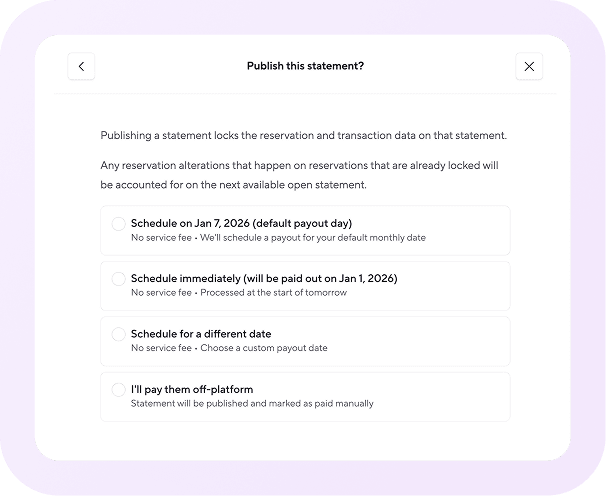Screen dimensions: 606x496
Task: Click the 'default monthly date' description line
Action: coord(278,237)
